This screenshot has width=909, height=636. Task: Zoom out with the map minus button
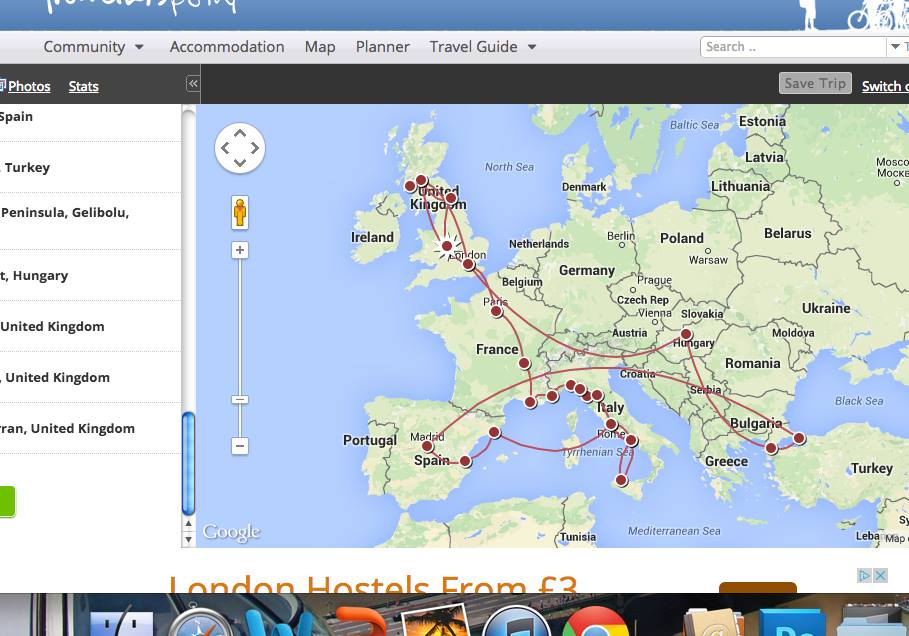point(240,446)
